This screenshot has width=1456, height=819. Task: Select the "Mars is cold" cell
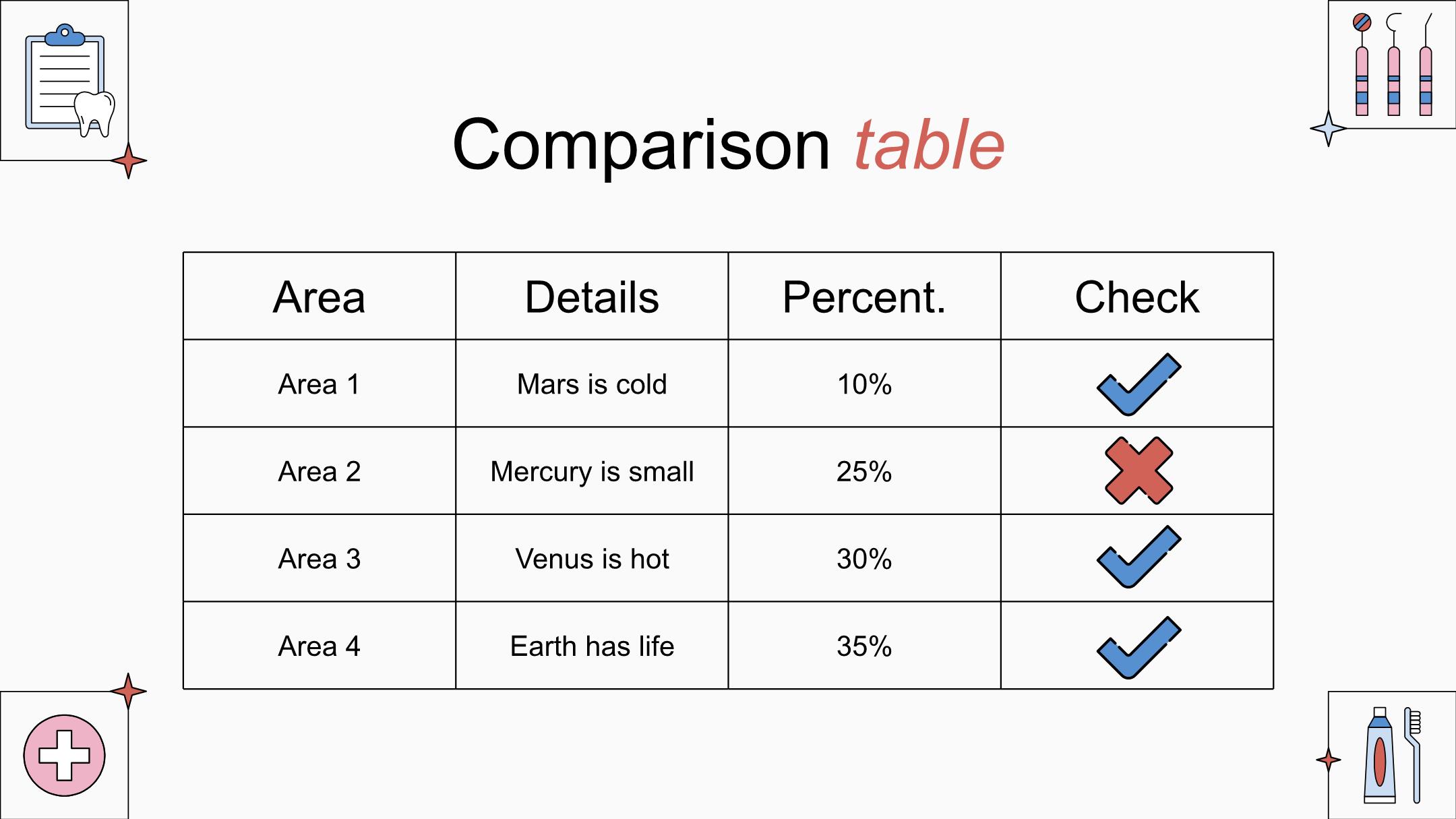coord(592,384)
